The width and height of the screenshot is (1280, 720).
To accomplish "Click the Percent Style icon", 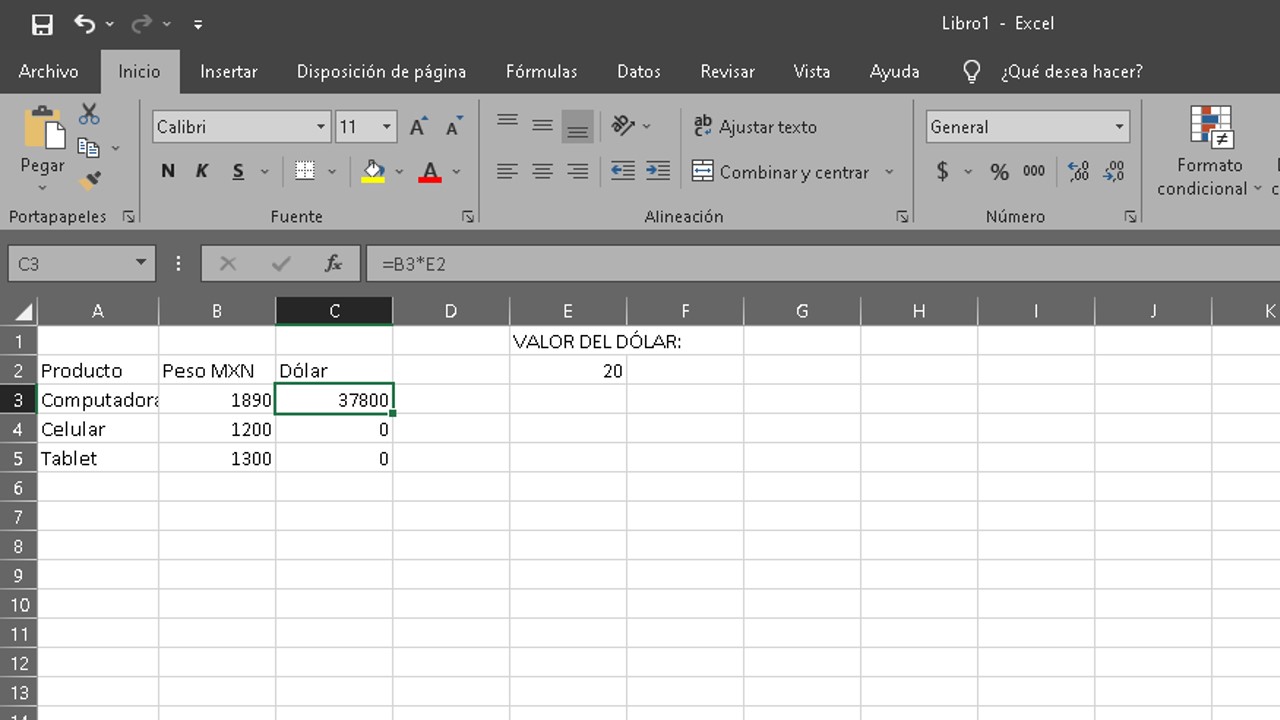I will point(999,172).
